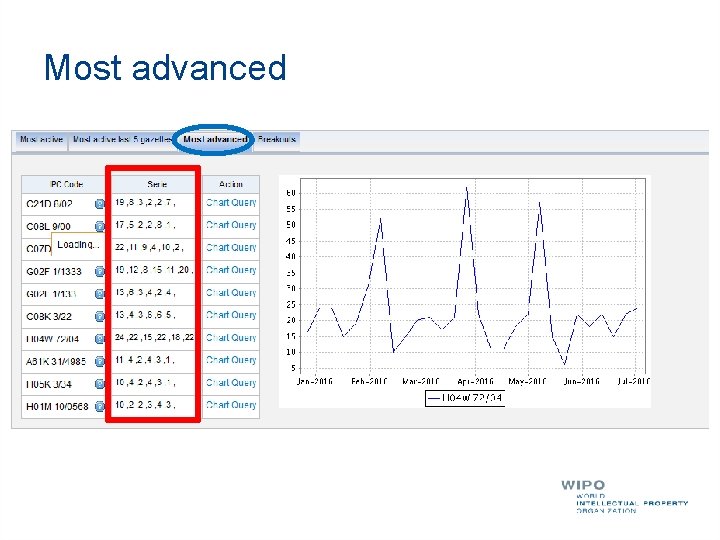This screenshot has height=540, width=720.
Task: Select the serie values for C21D 6/02
Action: pos(145,202)
